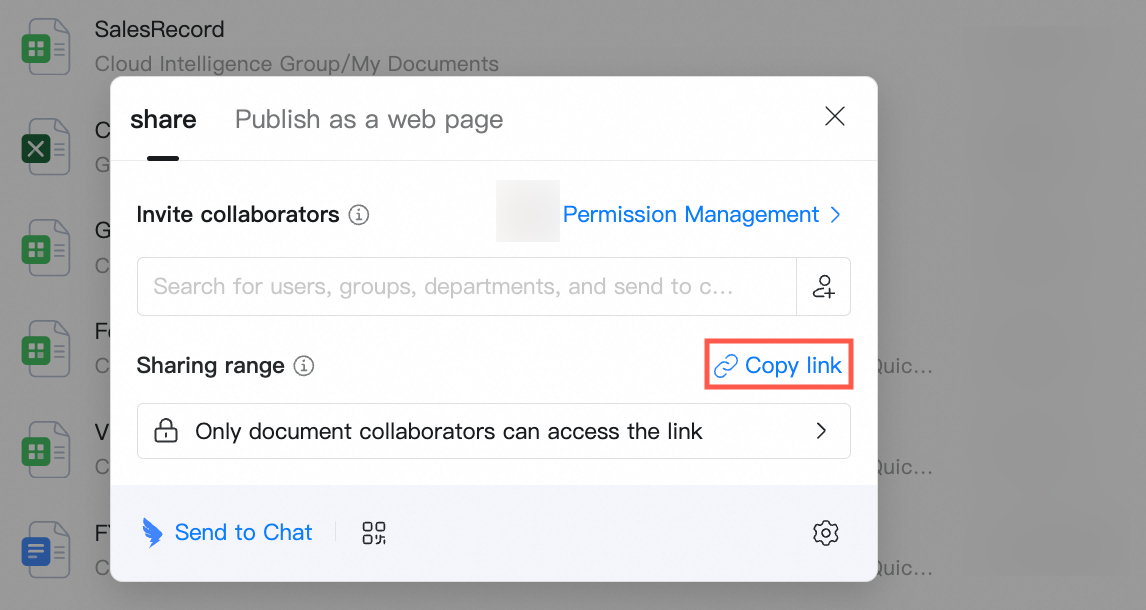Open the QR code sharing icon
The width and height of the screenshot is (1146, 610).
tap(373, 533)
